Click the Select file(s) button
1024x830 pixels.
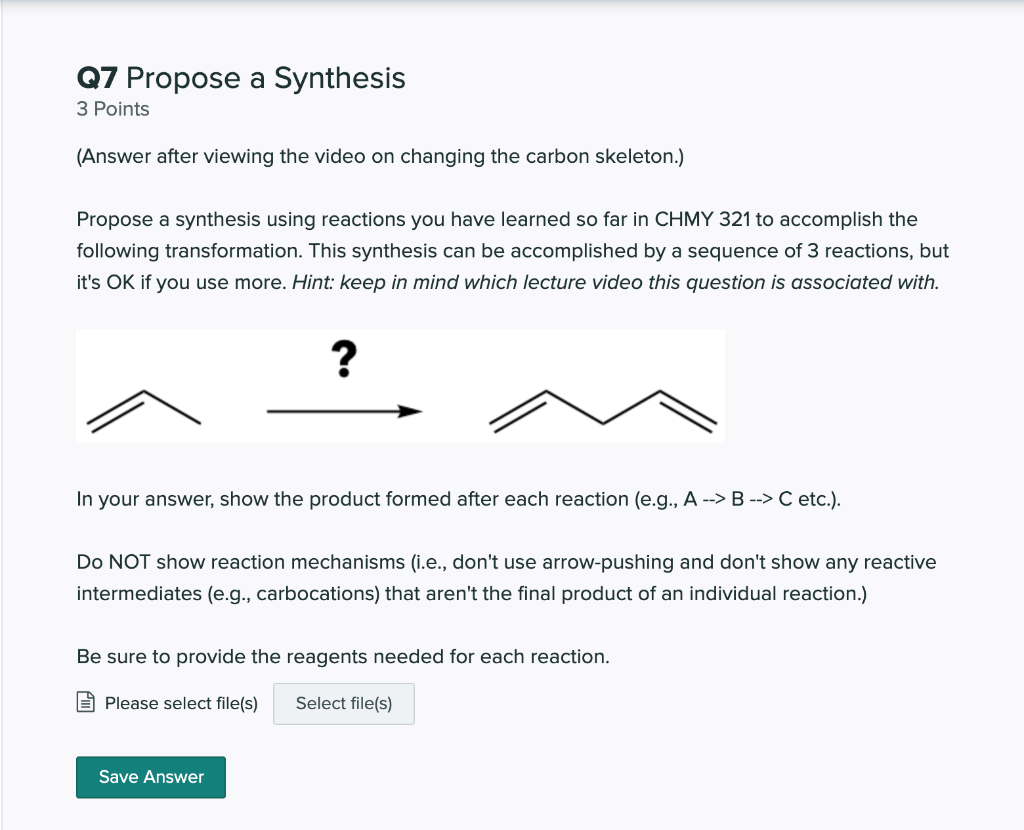(344, 703)
